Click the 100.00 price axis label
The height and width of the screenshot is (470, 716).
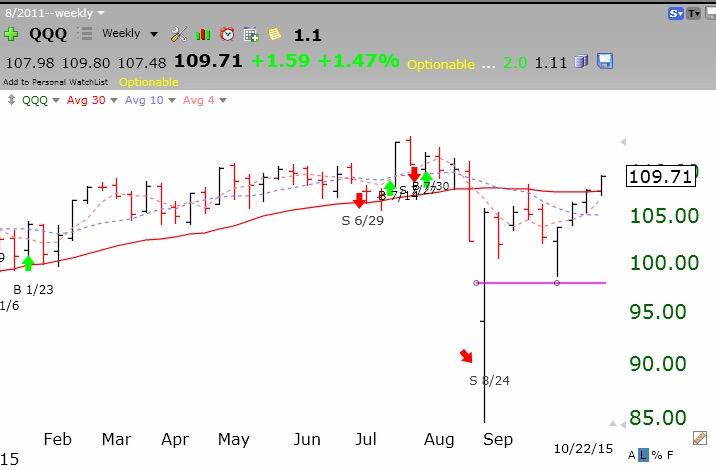664,263
